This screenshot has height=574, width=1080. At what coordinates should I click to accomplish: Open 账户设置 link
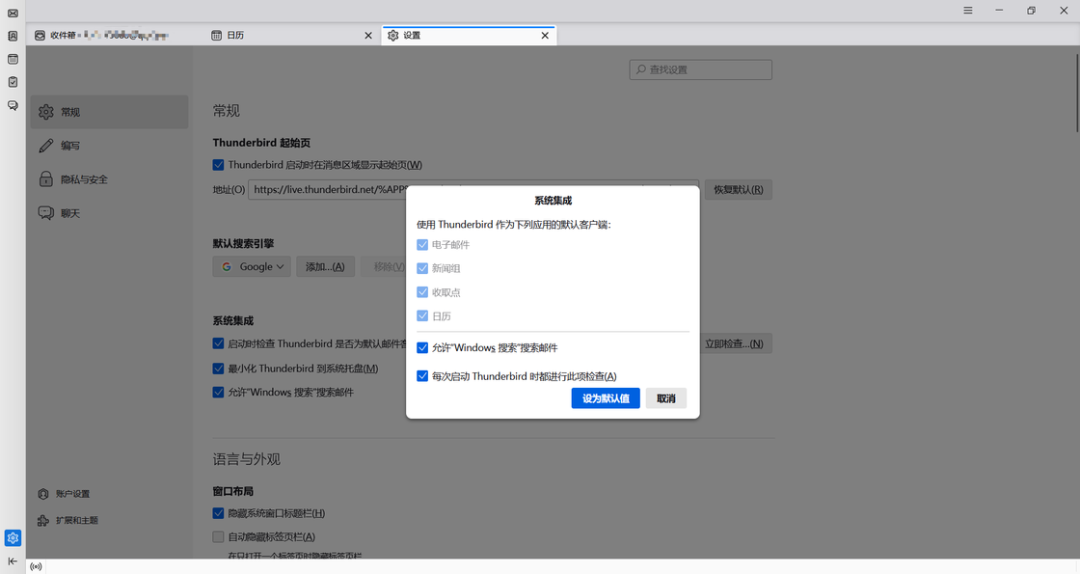pos(64,493)
